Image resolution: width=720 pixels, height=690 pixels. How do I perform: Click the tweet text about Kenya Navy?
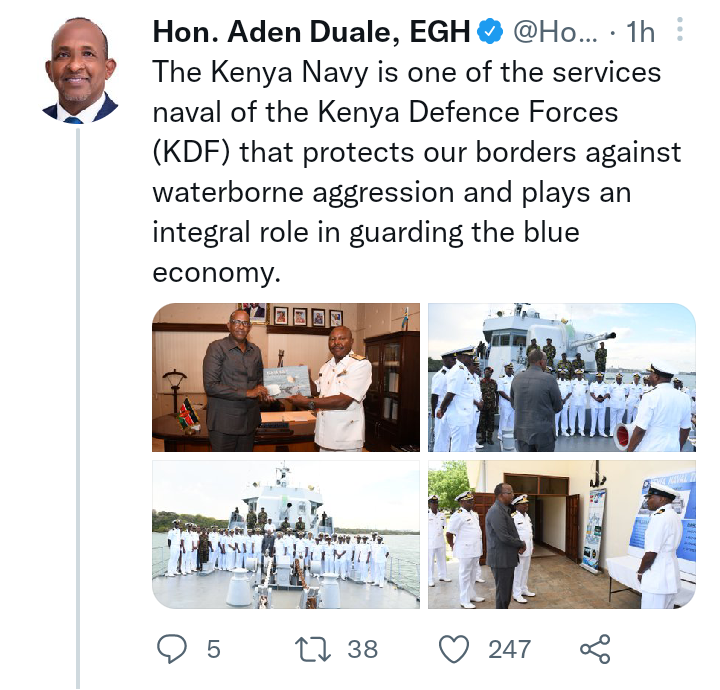point(416,172)
